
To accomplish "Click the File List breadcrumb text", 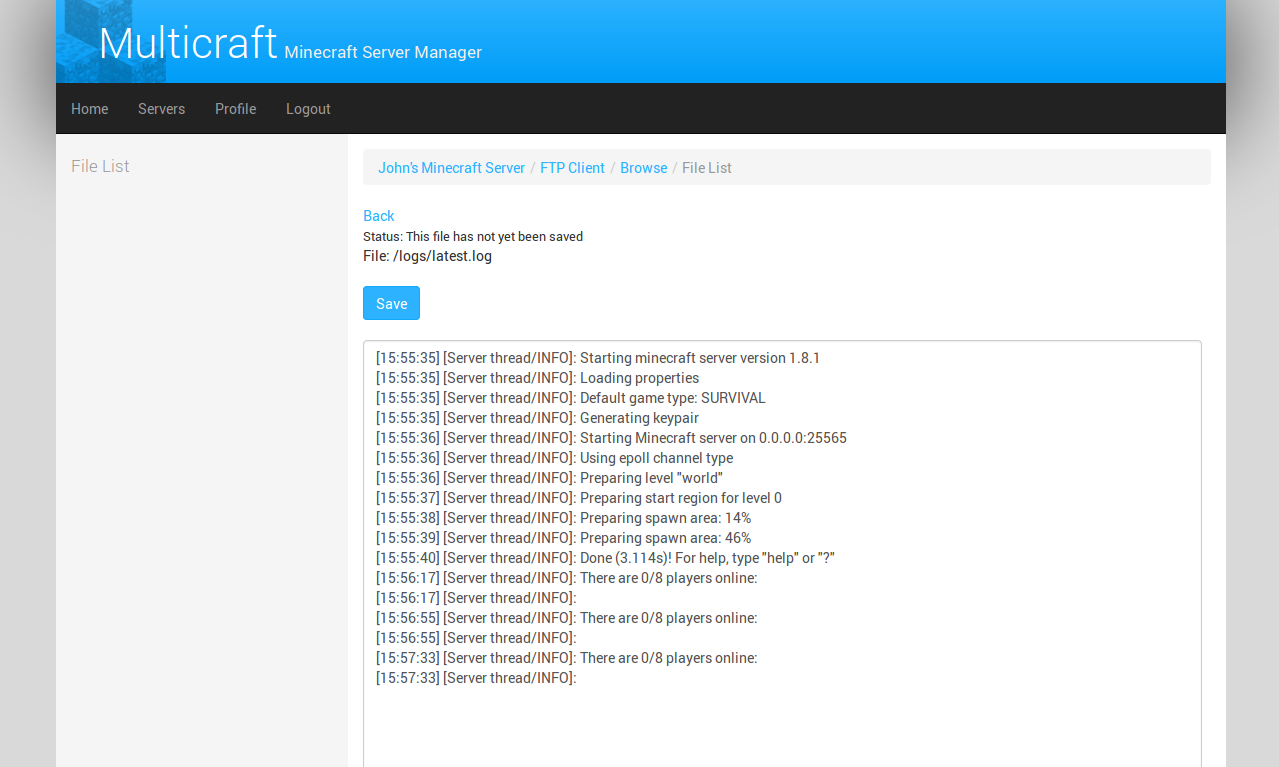I will click(x=707, y=168).
